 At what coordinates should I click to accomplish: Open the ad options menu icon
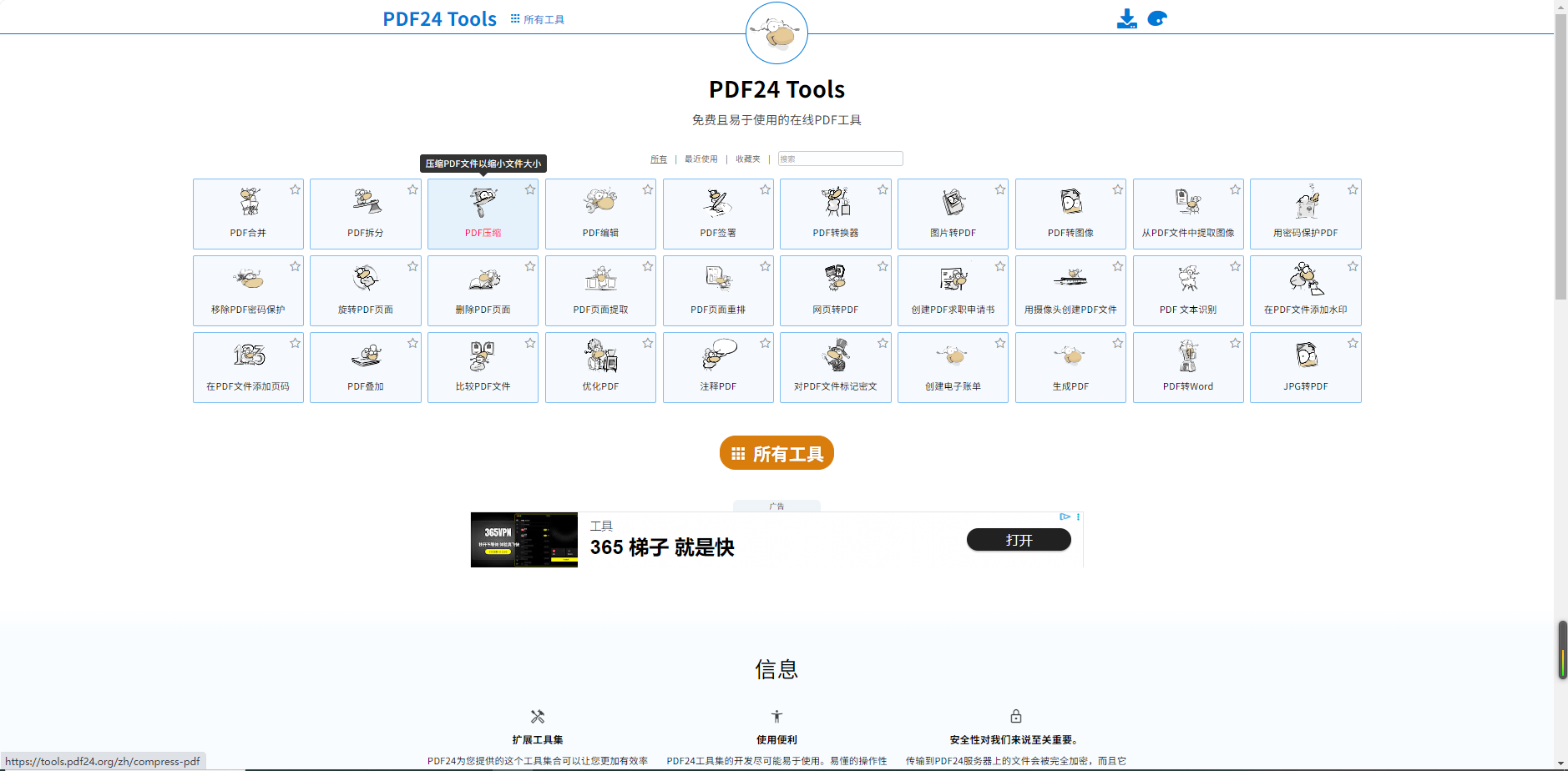click(1078, 517)
